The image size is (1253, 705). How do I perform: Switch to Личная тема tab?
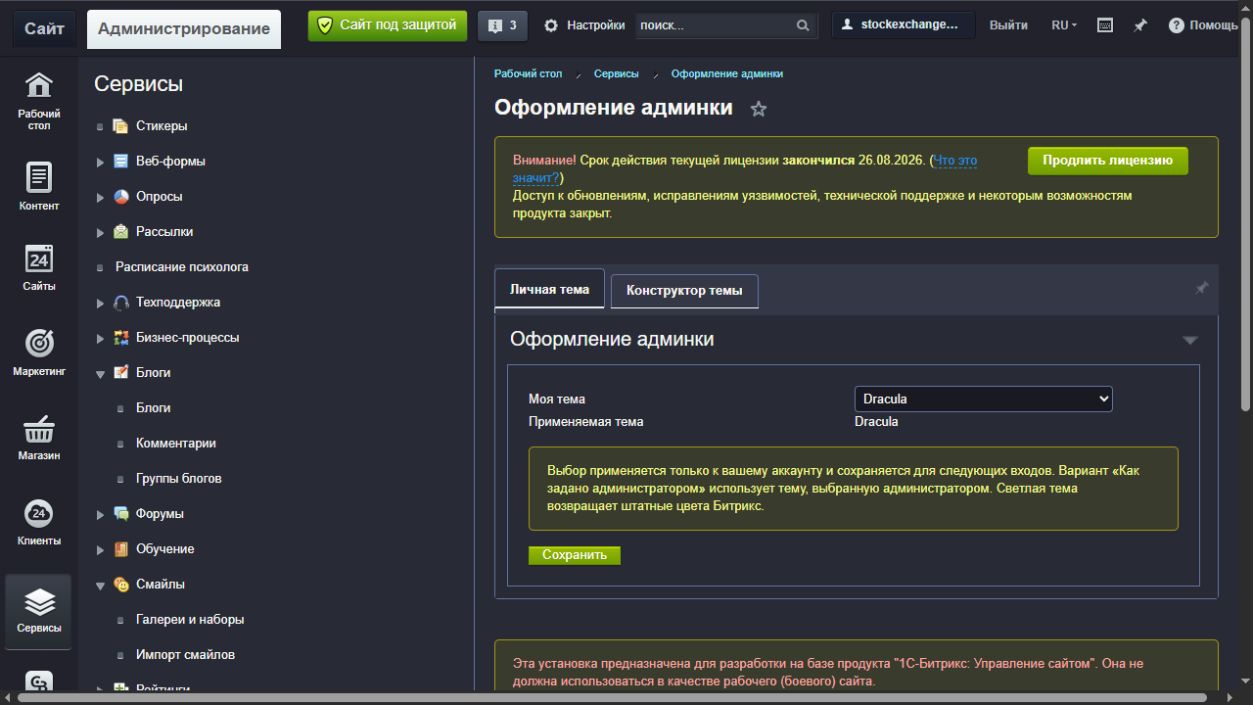click(549, 289)
